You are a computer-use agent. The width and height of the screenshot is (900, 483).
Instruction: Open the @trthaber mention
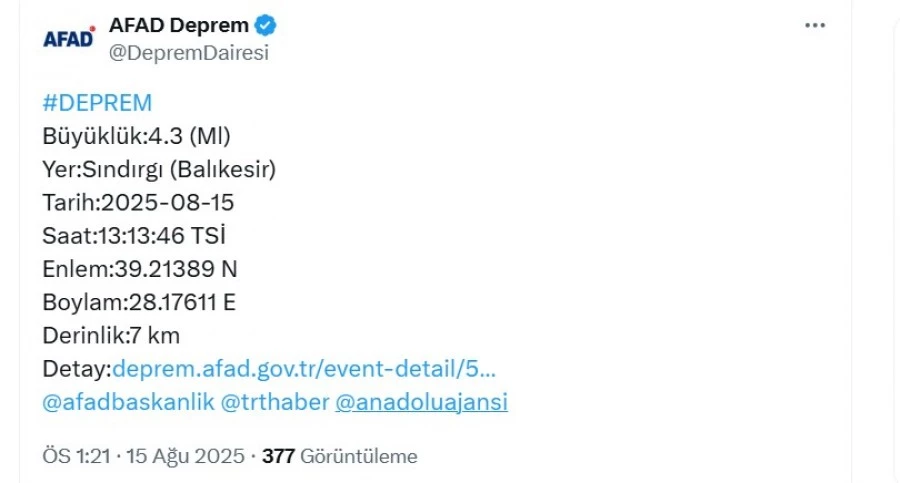(x=275, y=402)
